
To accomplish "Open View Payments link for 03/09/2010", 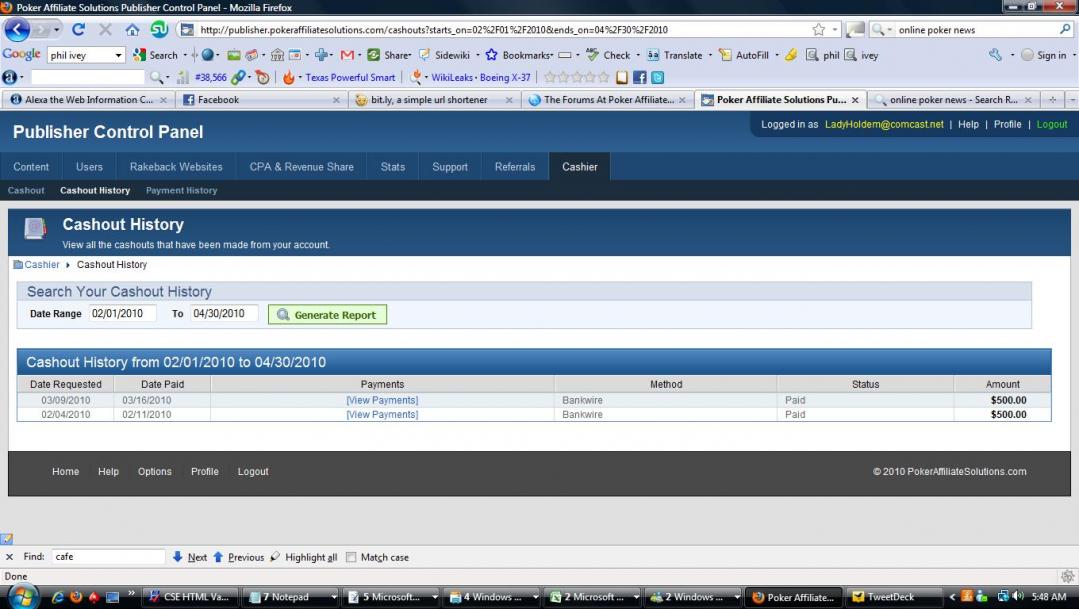I will click(x=382, y=400).
